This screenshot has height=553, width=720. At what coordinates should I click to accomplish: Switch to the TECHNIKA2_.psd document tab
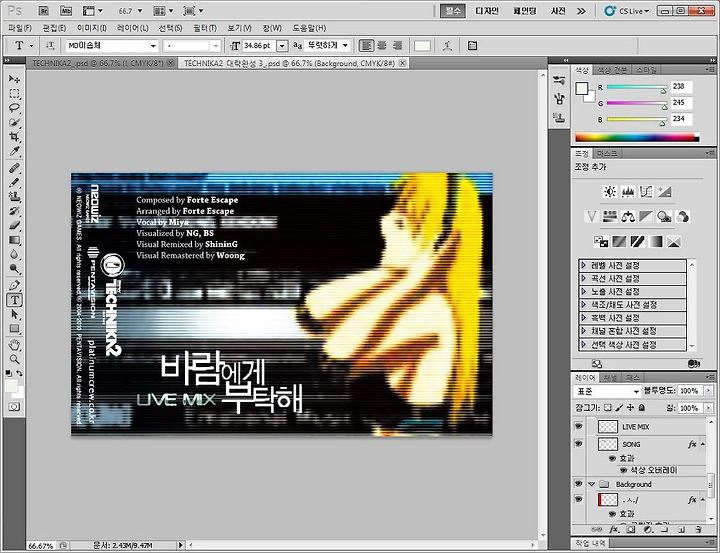pos(97,63)
